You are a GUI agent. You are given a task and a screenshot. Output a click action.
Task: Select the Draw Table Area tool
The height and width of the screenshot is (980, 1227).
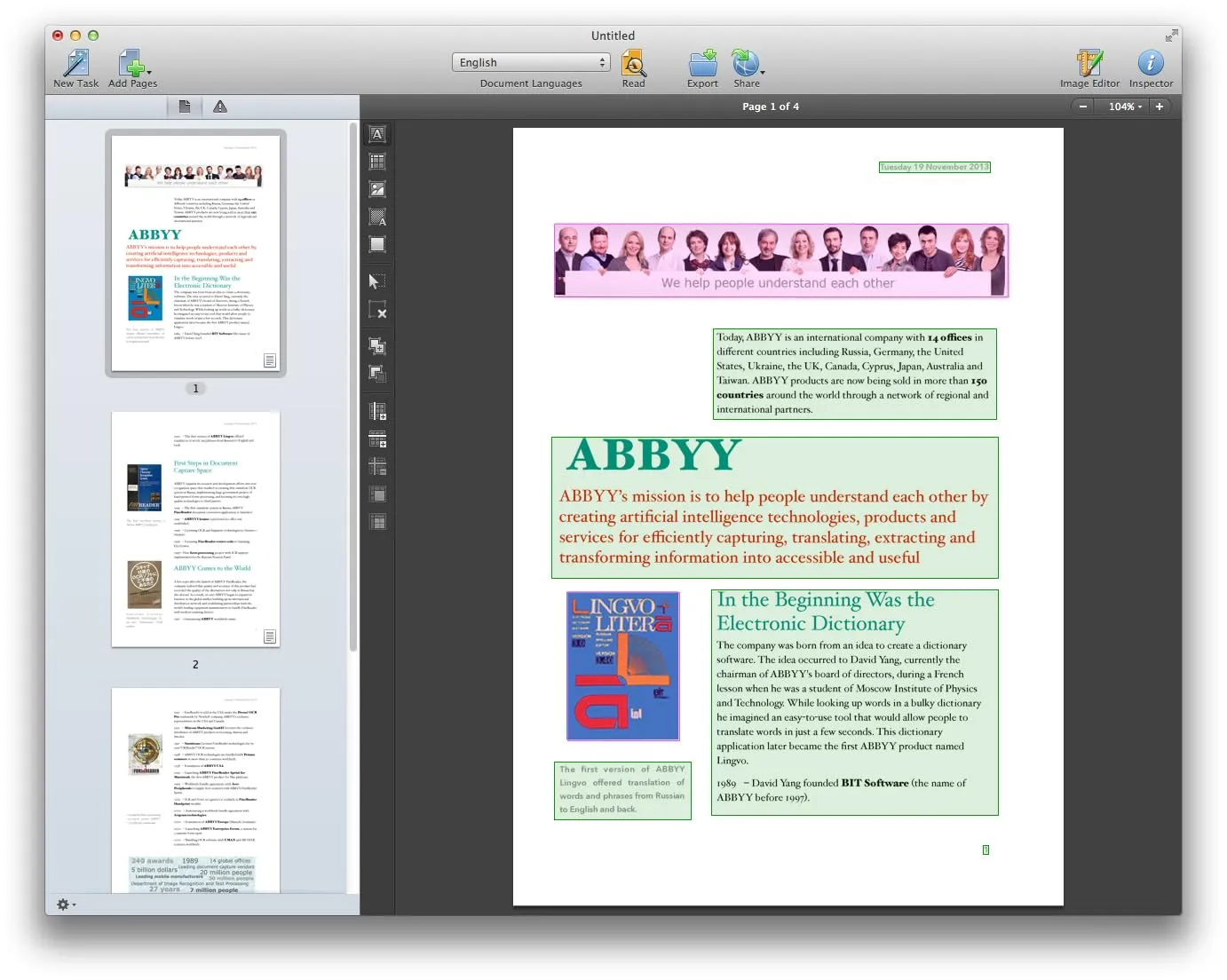pos(377,162)
